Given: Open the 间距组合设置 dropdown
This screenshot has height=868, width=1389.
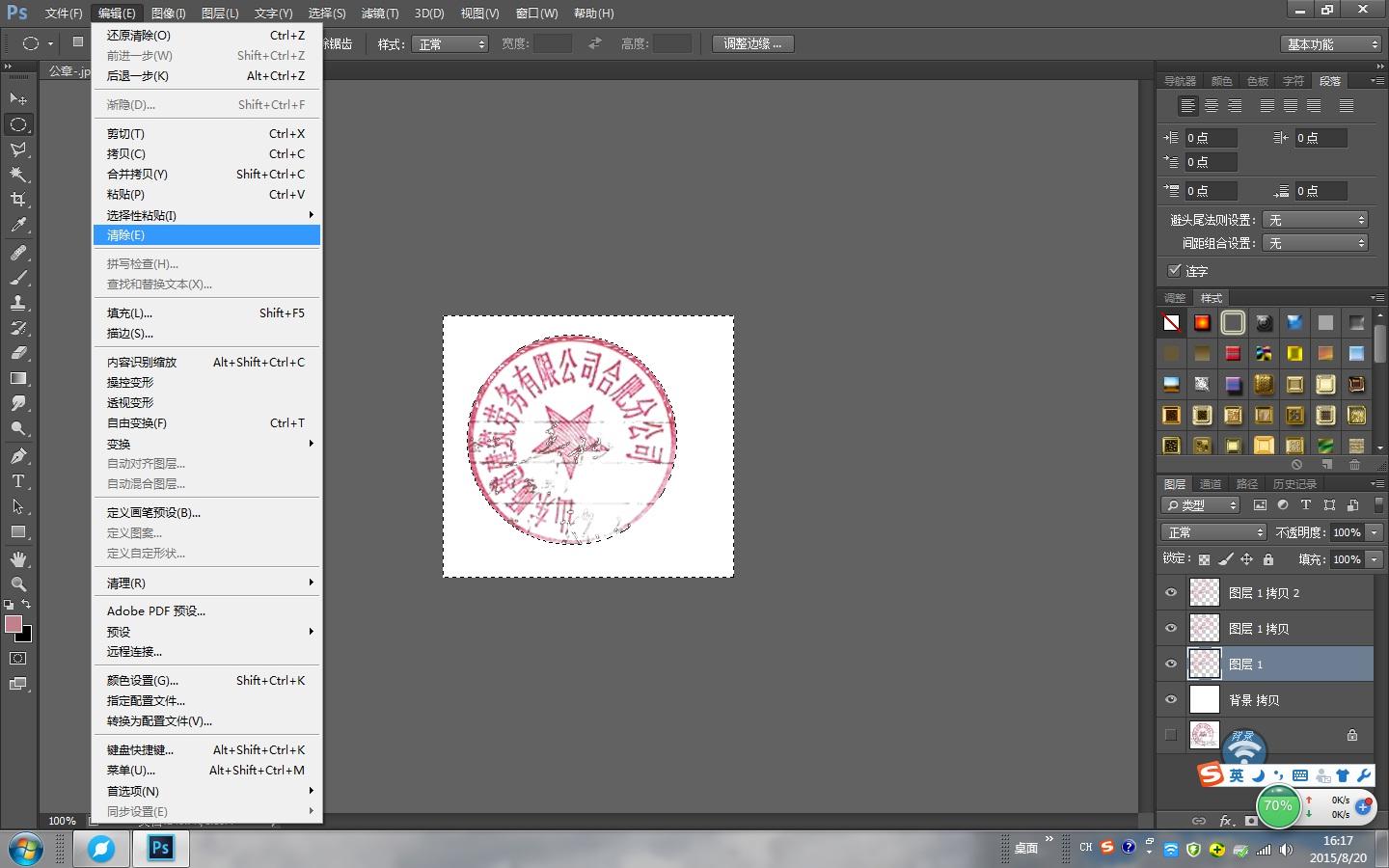Looking at the screenshot, I should [x=1315, y=243].
